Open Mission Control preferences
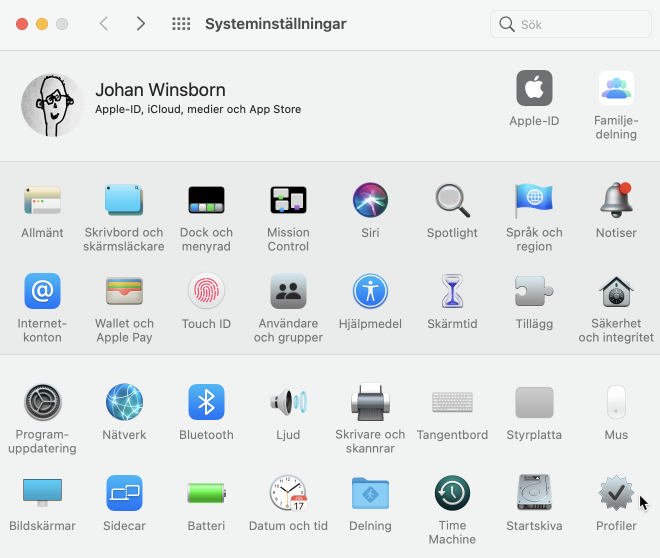The image size is (660, 558). pyautogui.click(x=288, y=200)
